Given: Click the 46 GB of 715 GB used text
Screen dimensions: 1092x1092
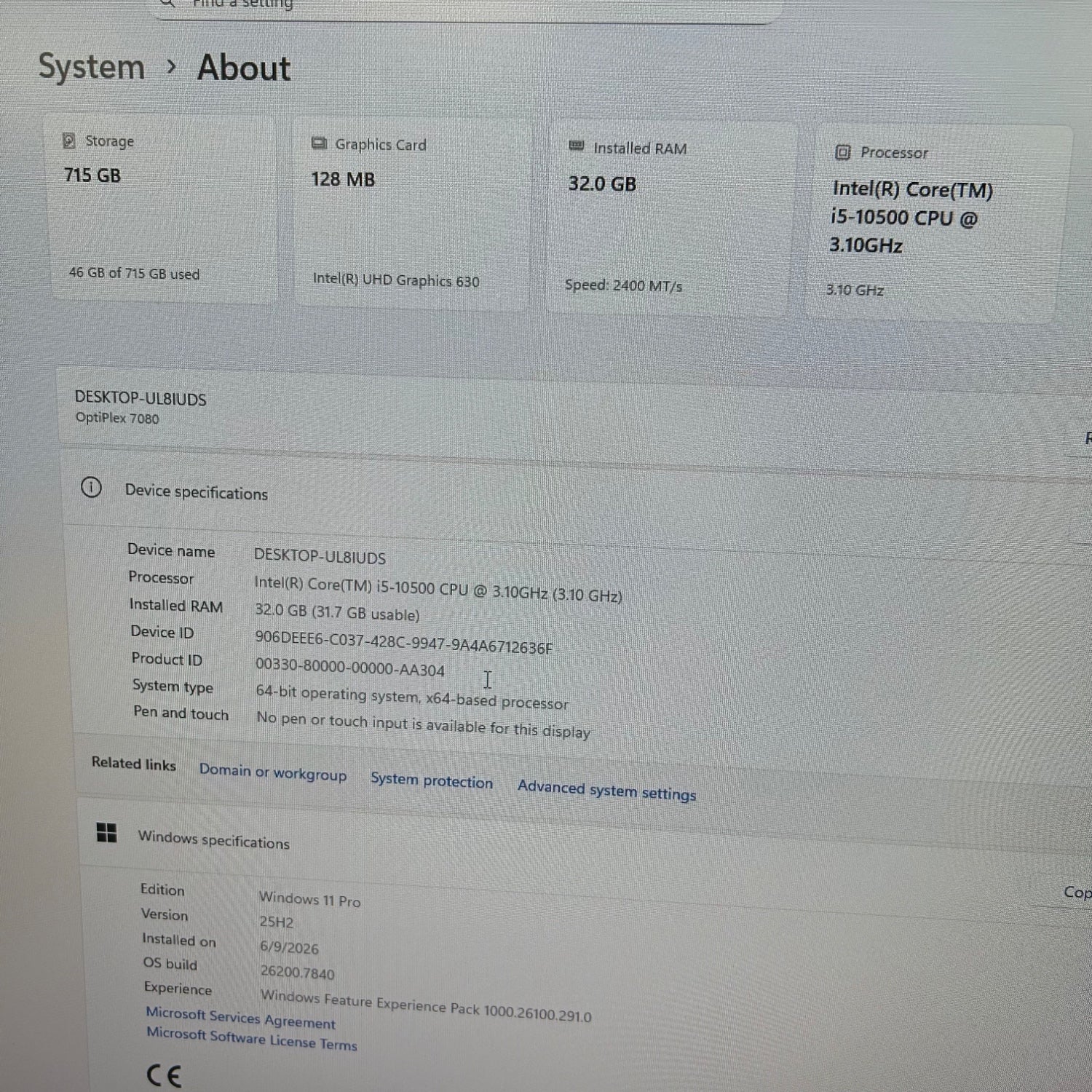Looking at the screenshot, I should point(134,273).
